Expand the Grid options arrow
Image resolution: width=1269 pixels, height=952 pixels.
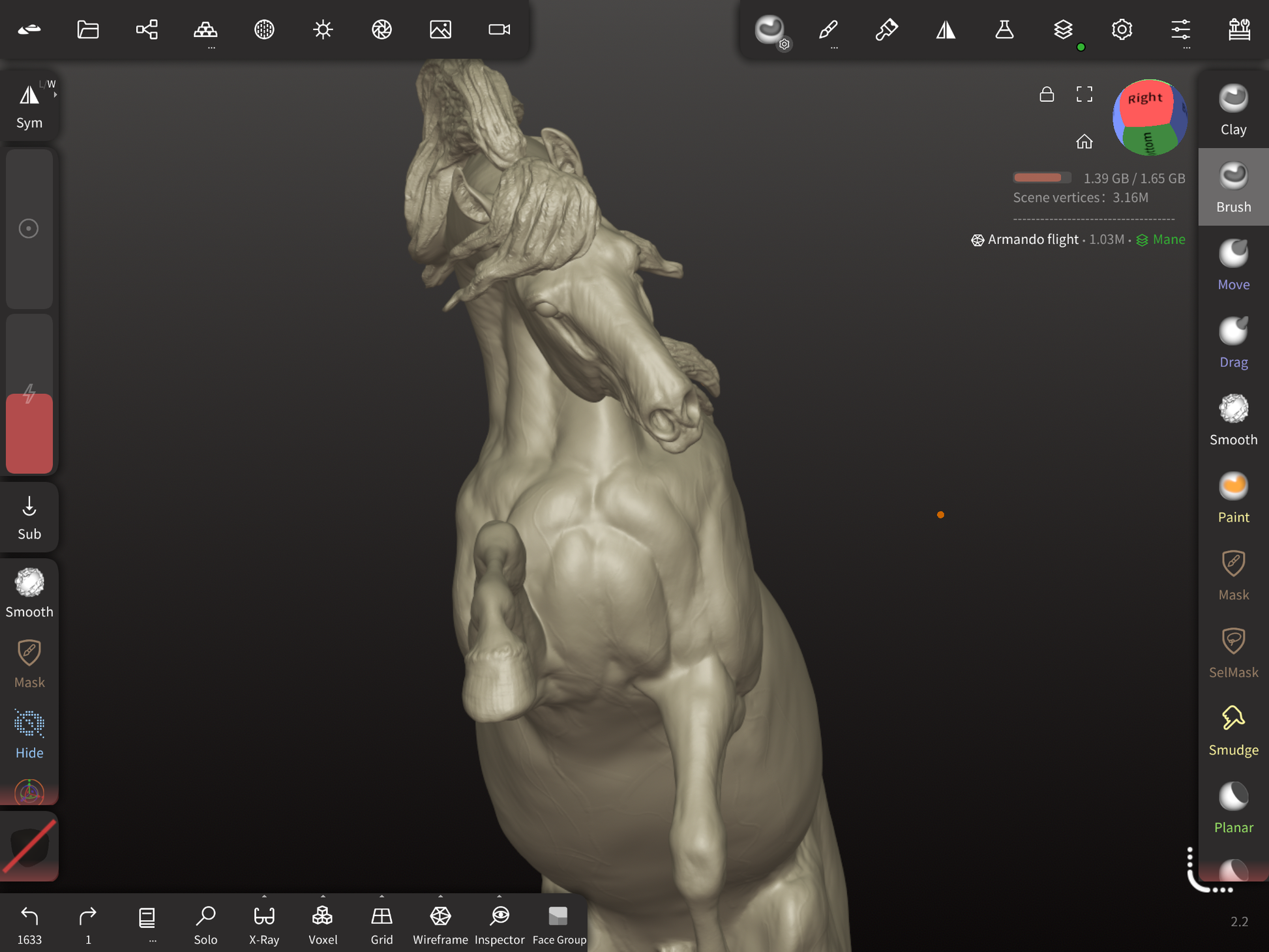tap(381, 897)
